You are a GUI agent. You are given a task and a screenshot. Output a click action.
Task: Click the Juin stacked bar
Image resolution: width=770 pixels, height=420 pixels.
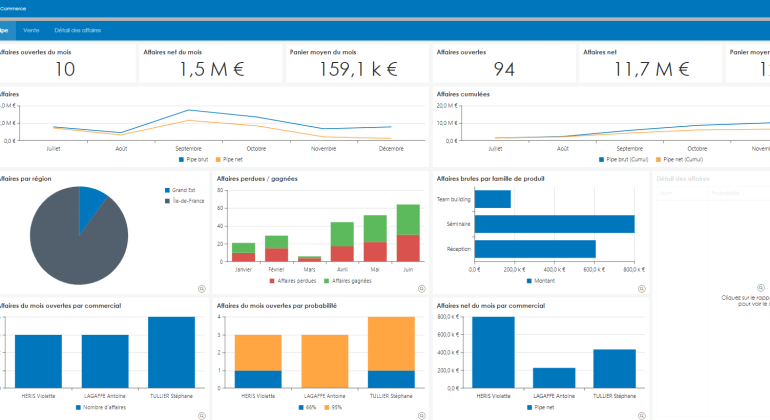point(408,233)
